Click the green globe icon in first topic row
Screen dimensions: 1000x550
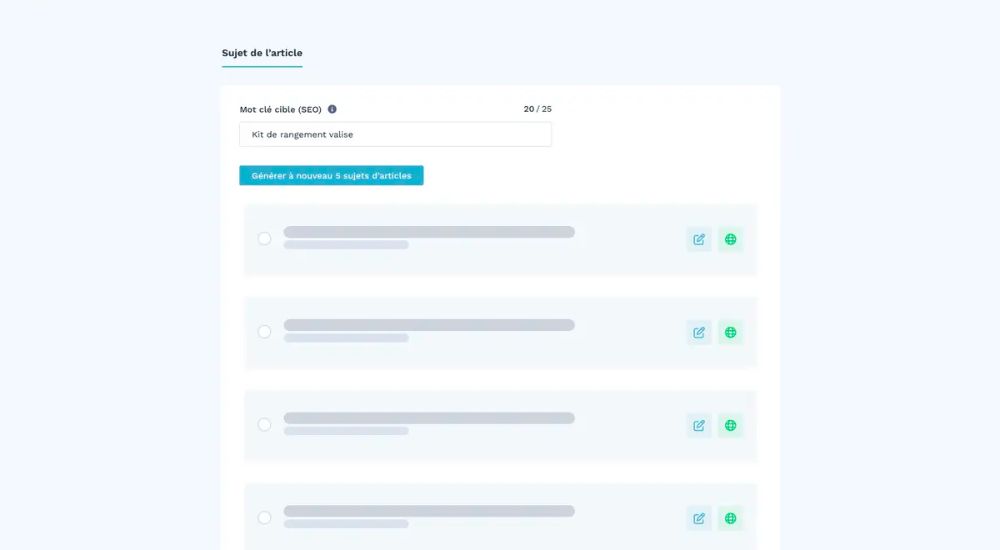tap(731, 239)
